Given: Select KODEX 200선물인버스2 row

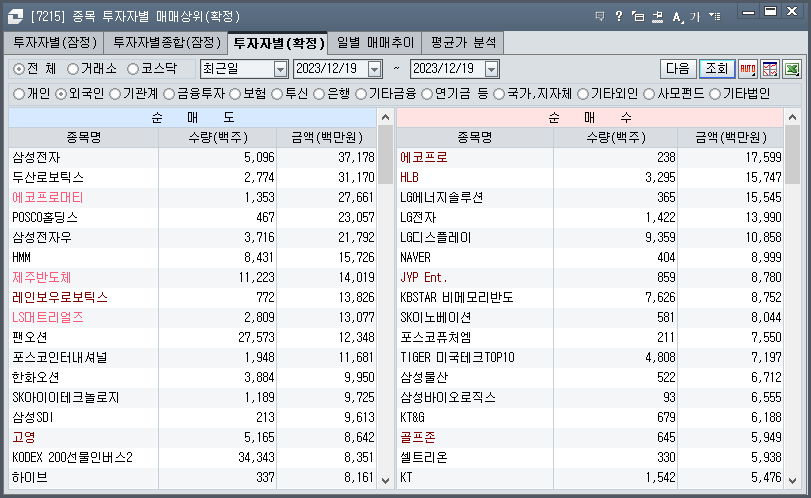Looking at the screenshot, I should tap(193, 458).
